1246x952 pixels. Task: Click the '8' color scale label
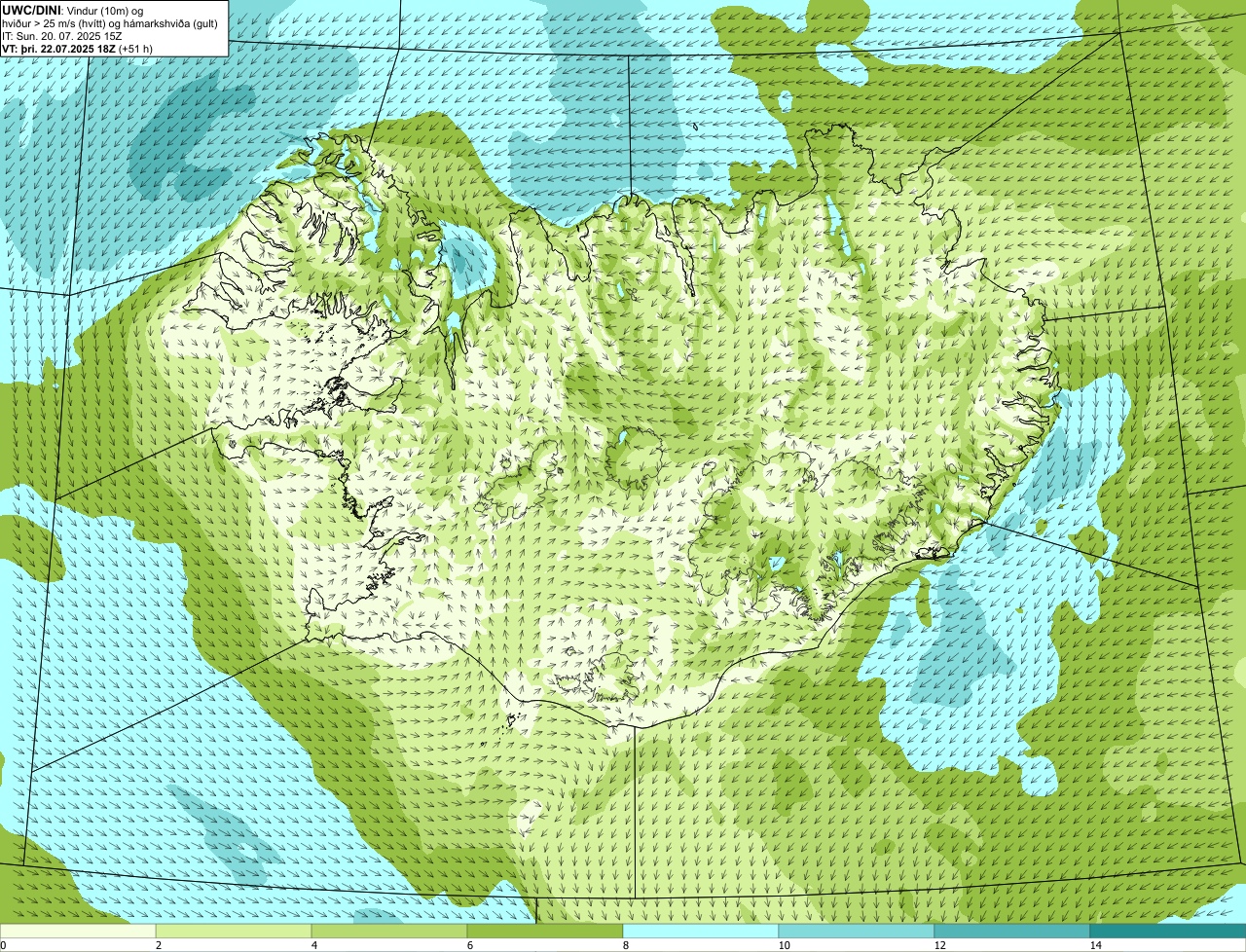click(x=625, y=945)
